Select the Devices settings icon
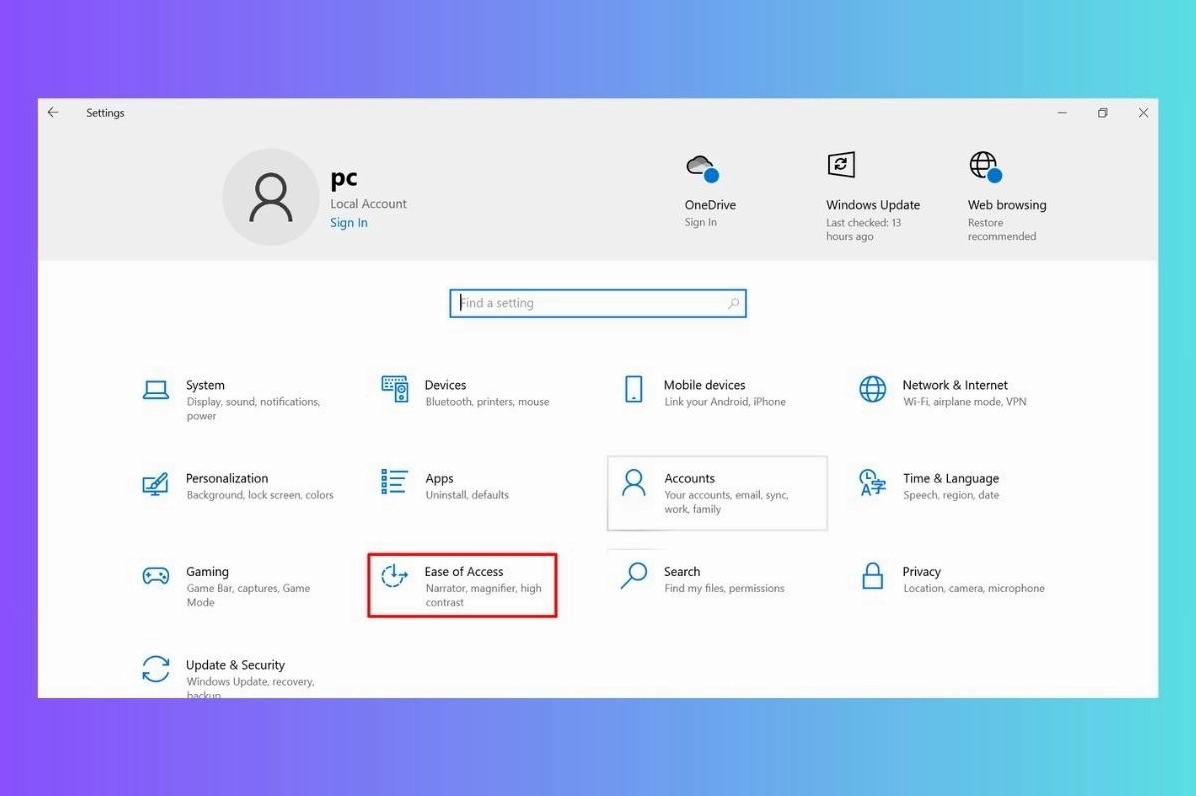Viewport: 1196px width, 796px height. point(394,390)
